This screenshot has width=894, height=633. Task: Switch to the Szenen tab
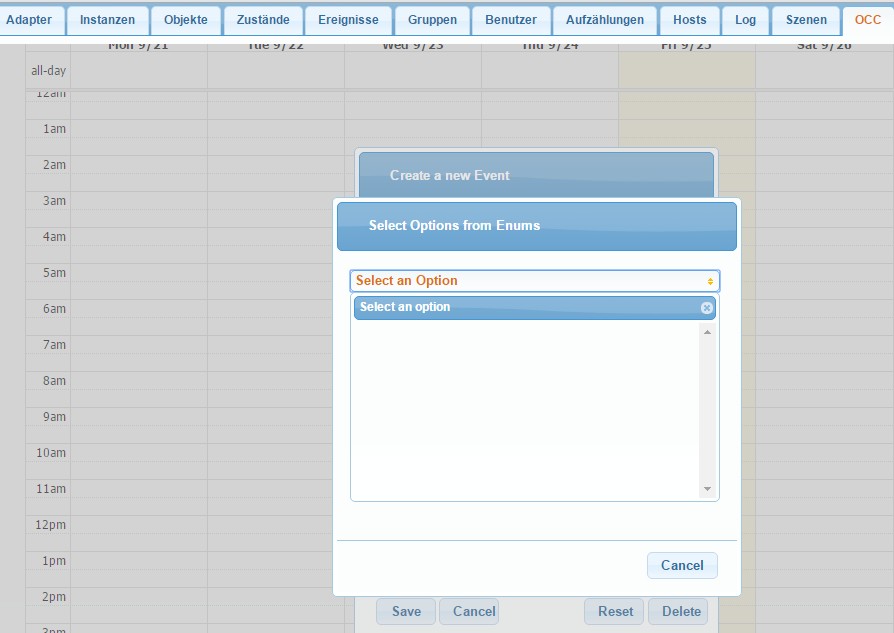point(806,20)
